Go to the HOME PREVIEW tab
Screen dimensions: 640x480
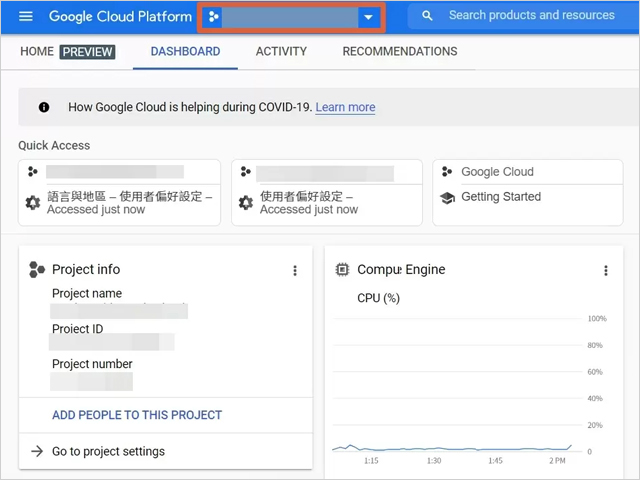(x=67, y=52)
